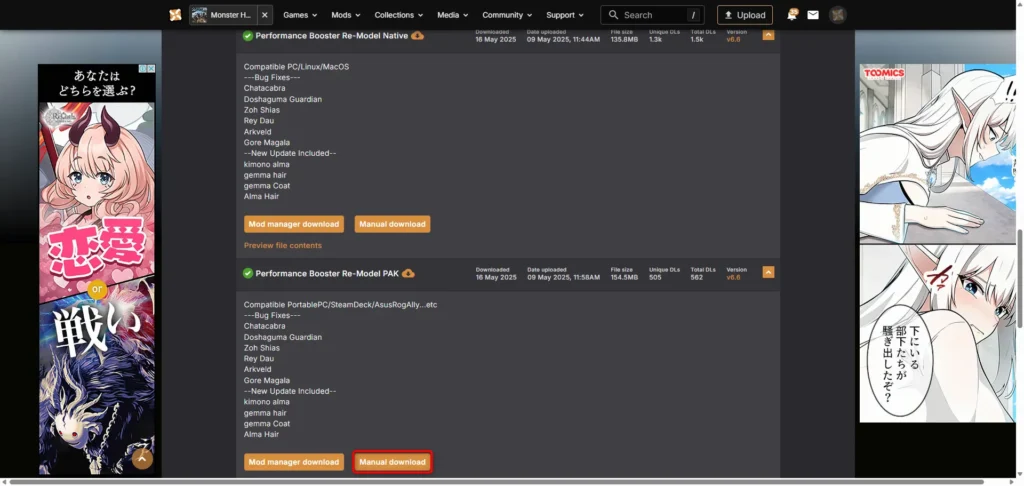Click upload date 09 May 2025, 11:58AM
Viewport: 1024px width, 486px height.
(x=564, y=278)
